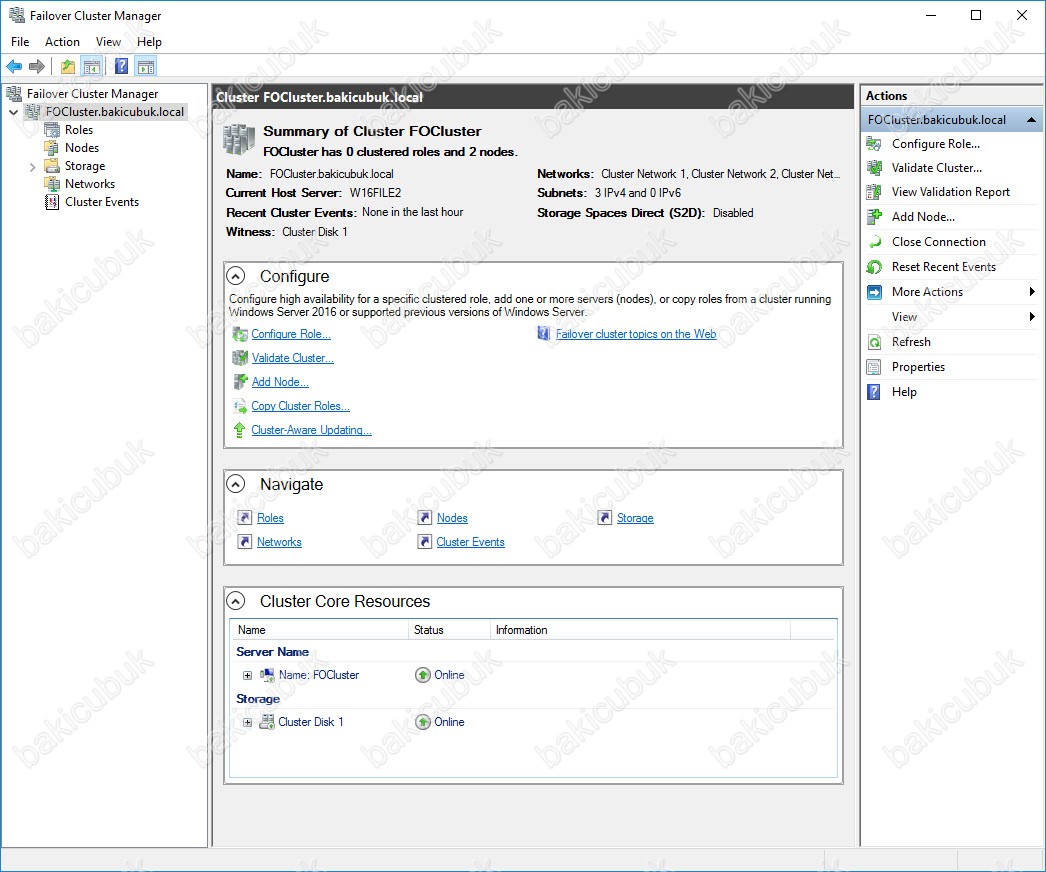Click Close Connection in the Actions pane
This screenshot has height=872, width=1046.
coord(939,242)
